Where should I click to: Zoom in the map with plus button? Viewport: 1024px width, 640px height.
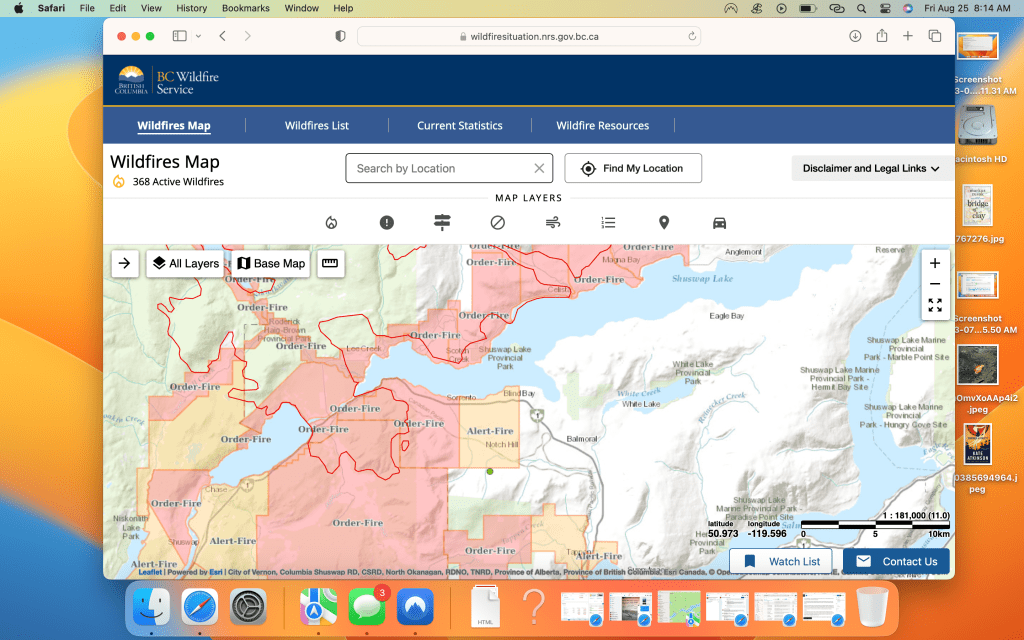935,263
